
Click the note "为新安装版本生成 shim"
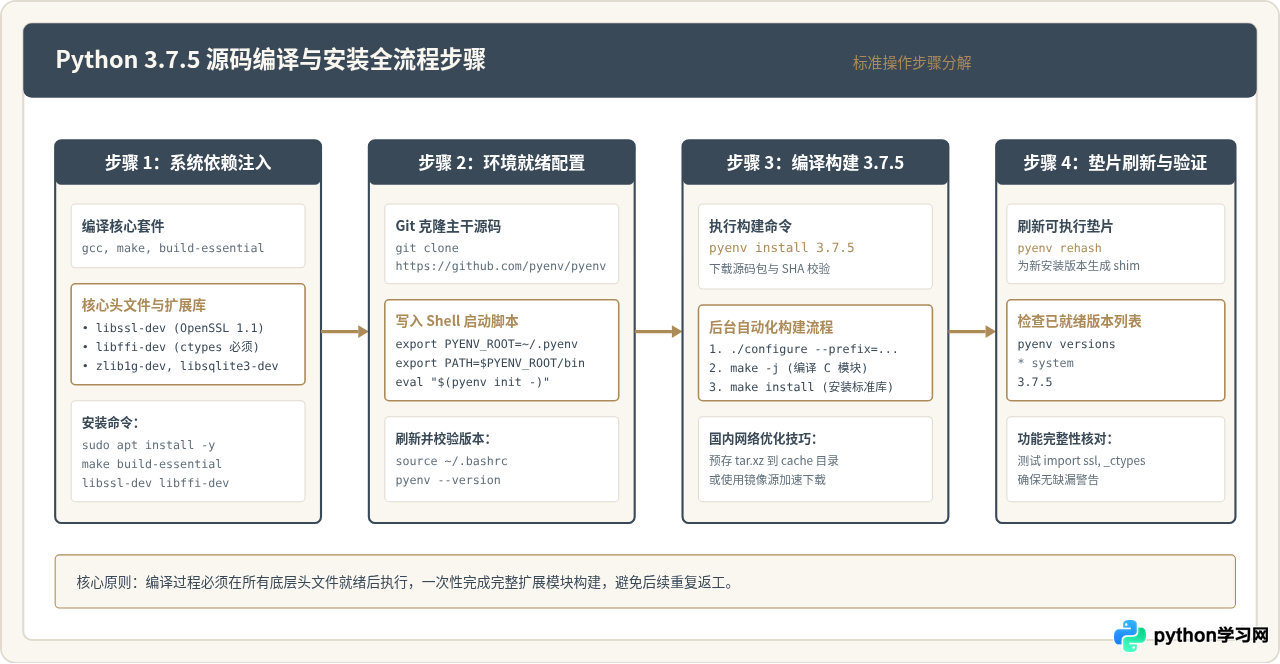[1078, 265]
